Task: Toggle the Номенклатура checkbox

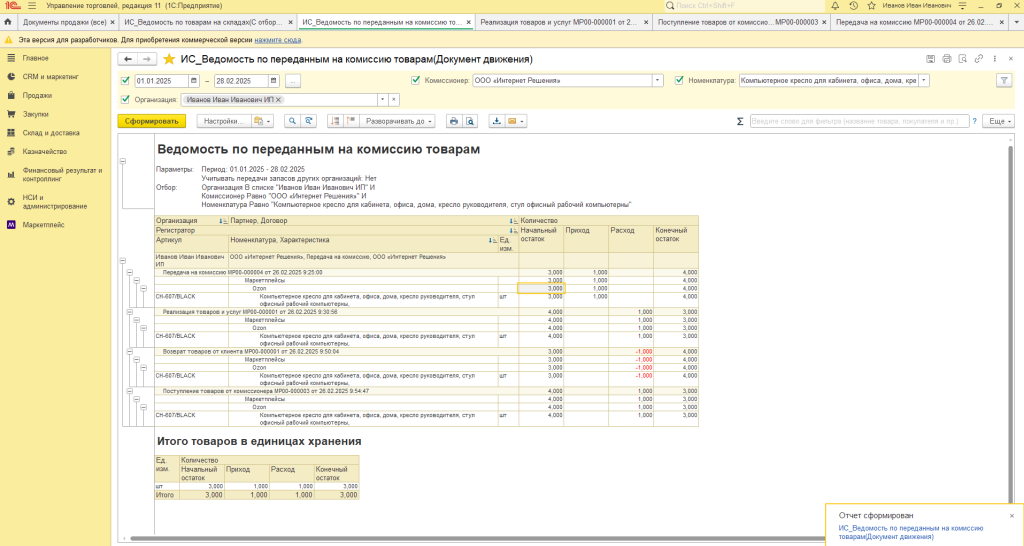Action: pyautogui.click(x=679, y=80)
